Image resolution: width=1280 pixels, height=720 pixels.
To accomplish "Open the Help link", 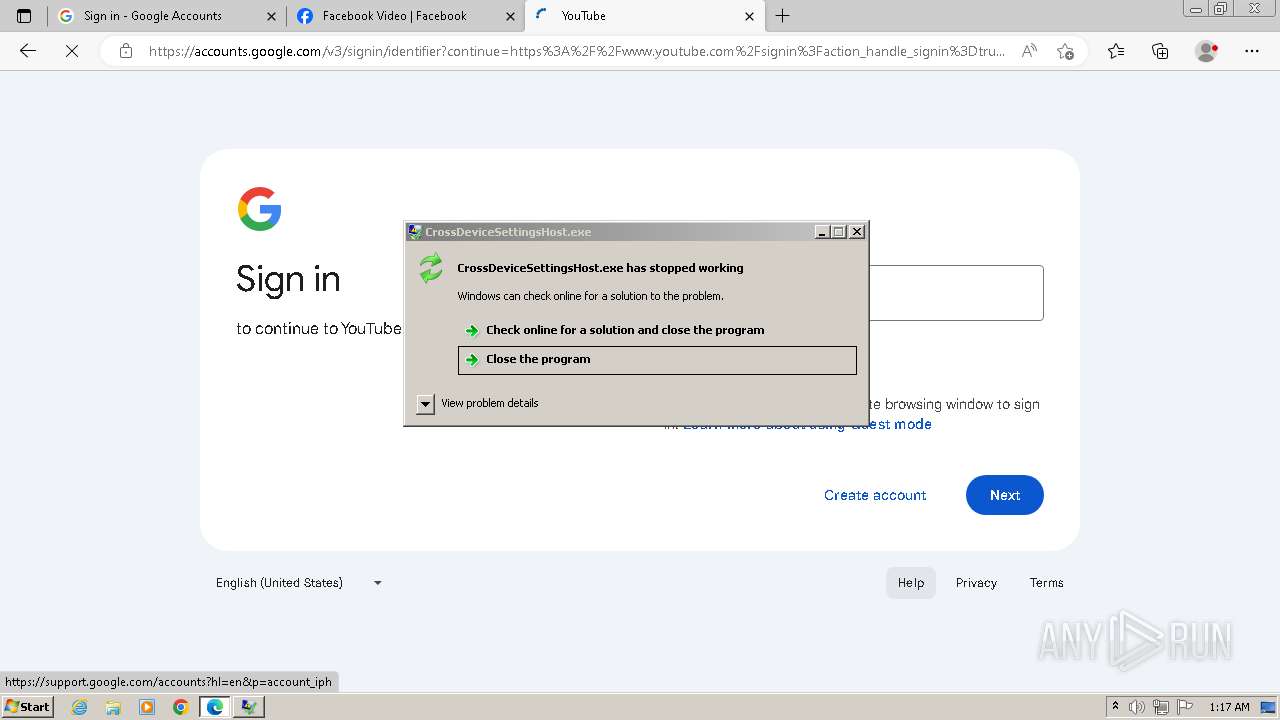I will pos(911,583).
